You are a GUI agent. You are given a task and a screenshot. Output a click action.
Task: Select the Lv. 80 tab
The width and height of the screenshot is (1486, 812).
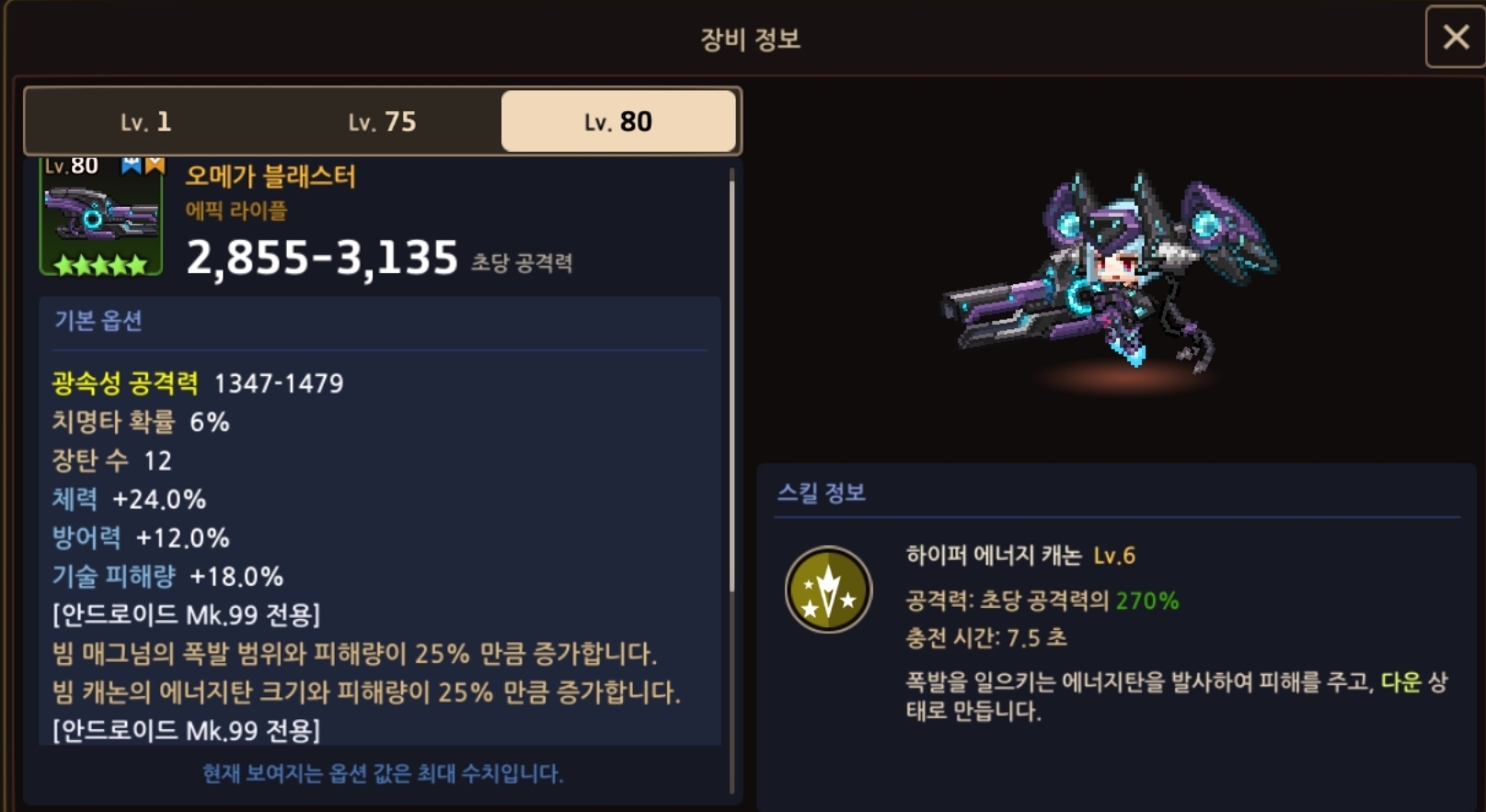point(618,121)
